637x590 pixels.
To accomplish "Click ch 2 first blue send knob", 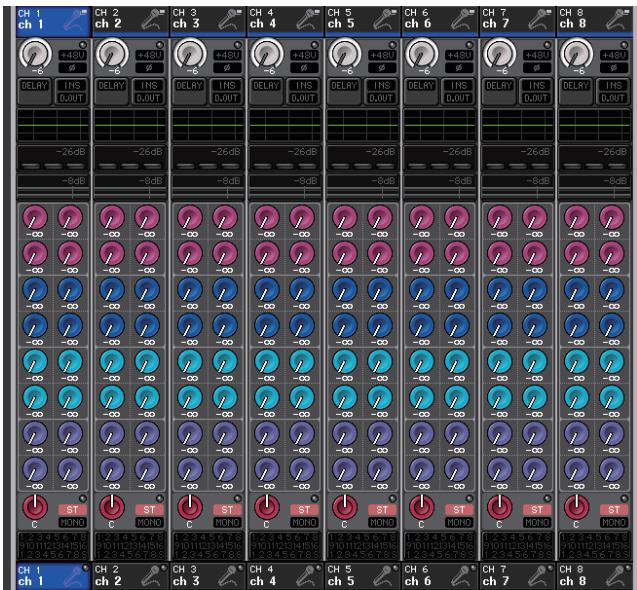I will click(112, 290).
